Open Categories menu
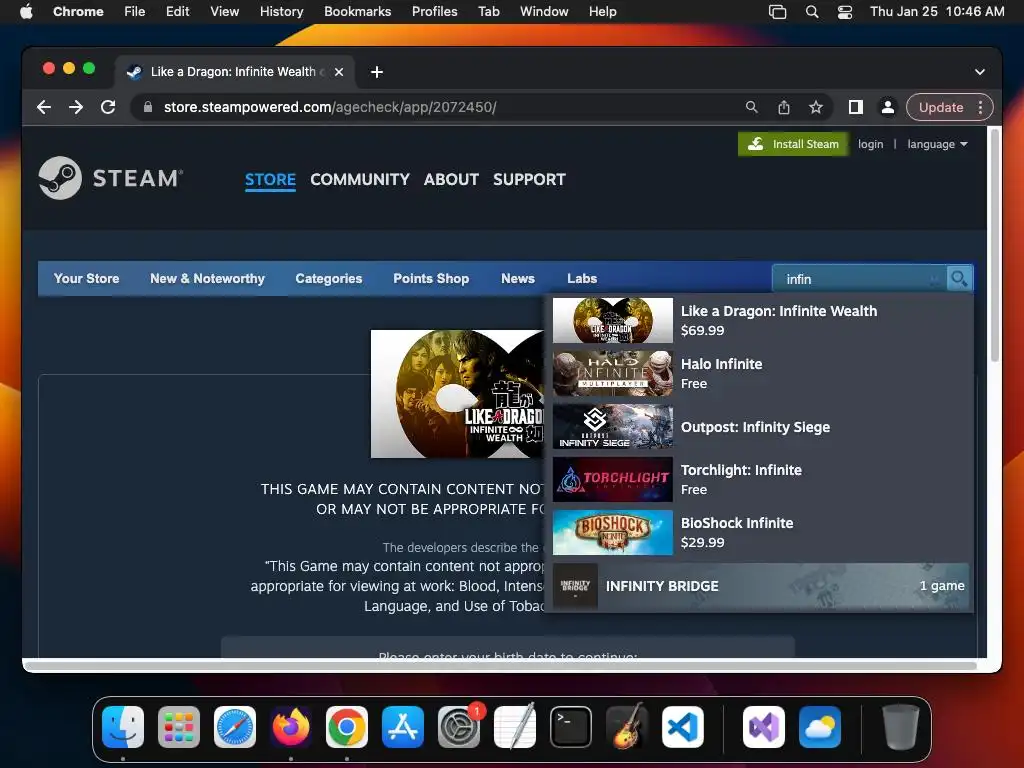This screenshot has width=1024, height=768. tap(328, 278)
